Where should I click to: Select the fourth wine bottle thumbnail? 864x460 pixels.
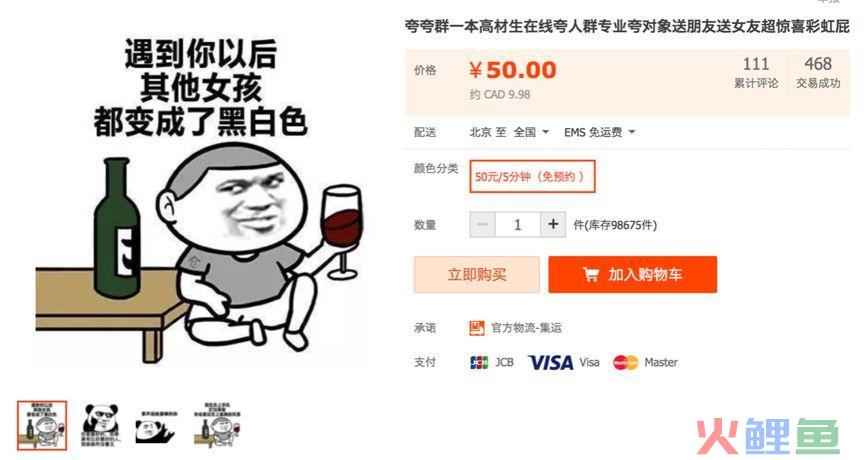pos(217,425)
